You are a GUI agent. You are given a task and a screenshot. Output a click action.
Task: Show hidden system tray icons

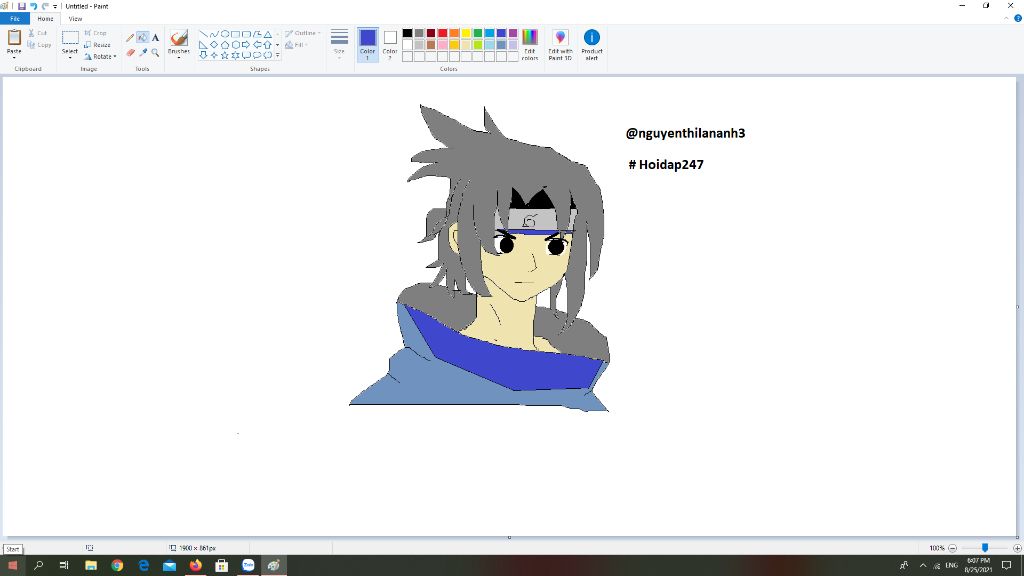pyautogui.click(x=923, y=566)
